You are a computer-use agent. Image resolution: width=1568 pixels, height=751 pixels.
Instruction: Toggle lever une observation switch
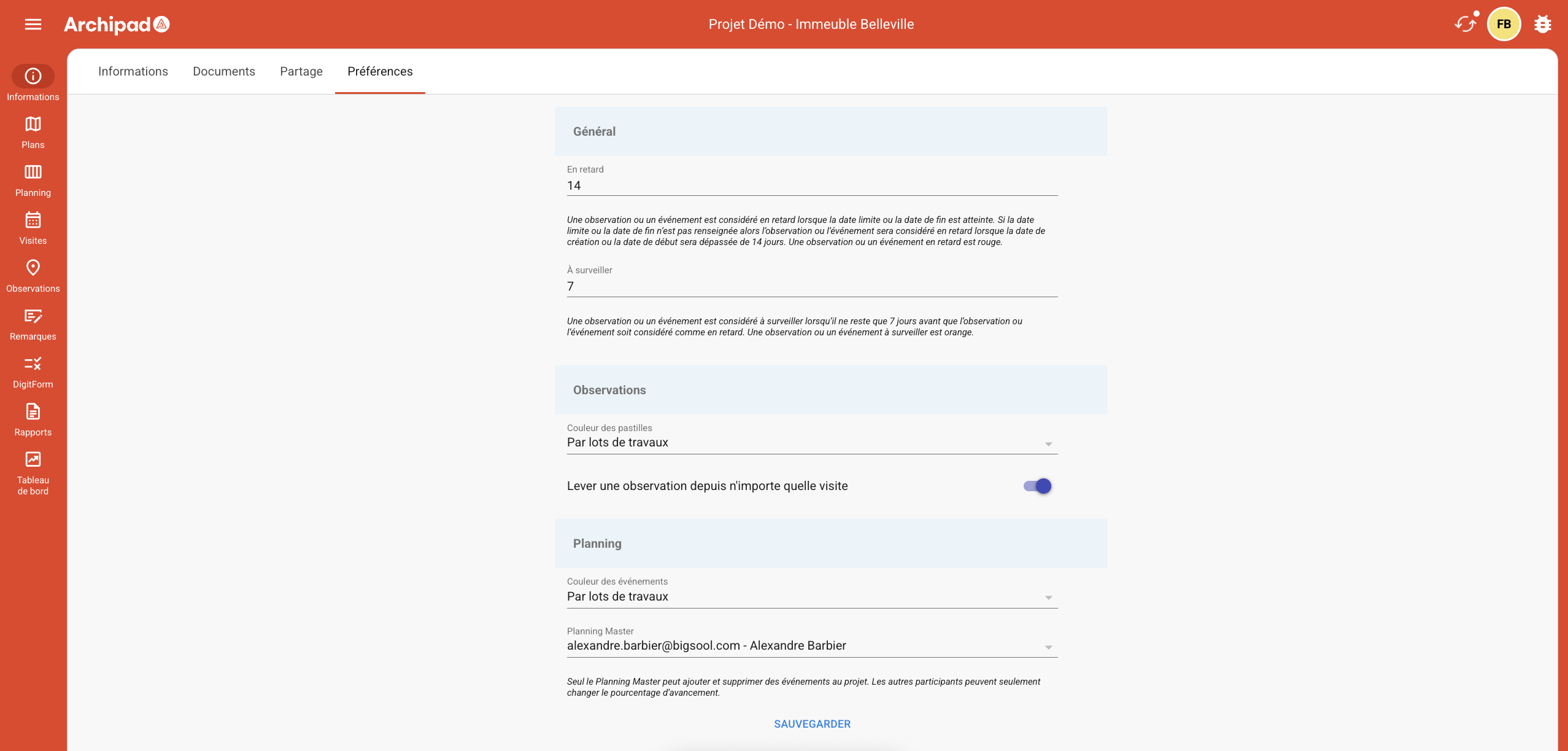point(1037,486)
